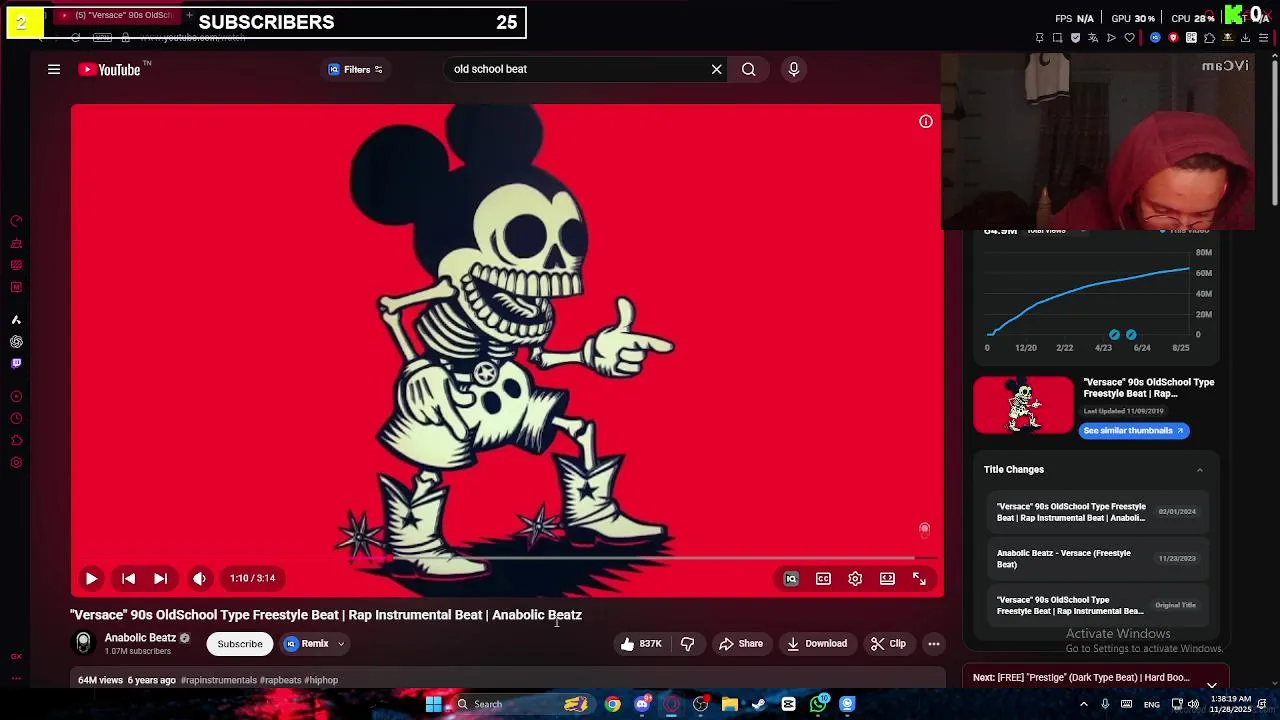Collapse the Title Changes section
The width and height of the screenshot is (1280, 720).
point(1200,470)
